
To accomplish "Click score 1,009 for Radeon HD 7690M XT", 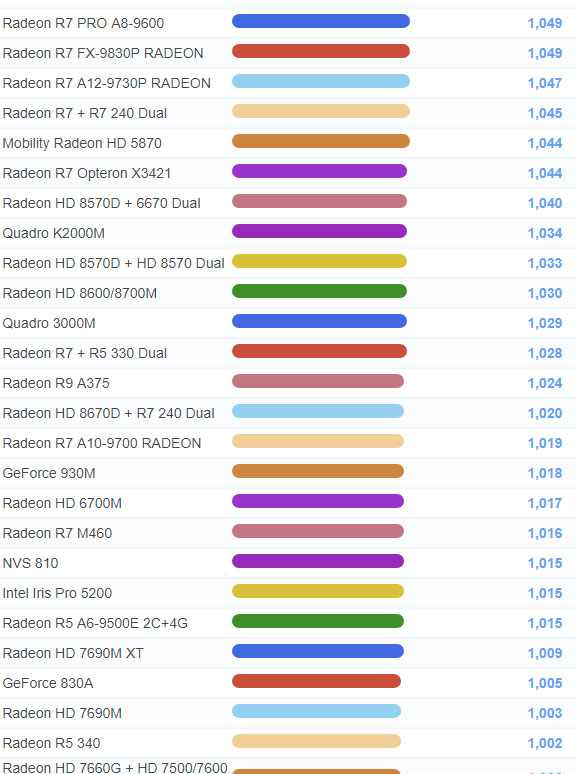I will point(545,653).
